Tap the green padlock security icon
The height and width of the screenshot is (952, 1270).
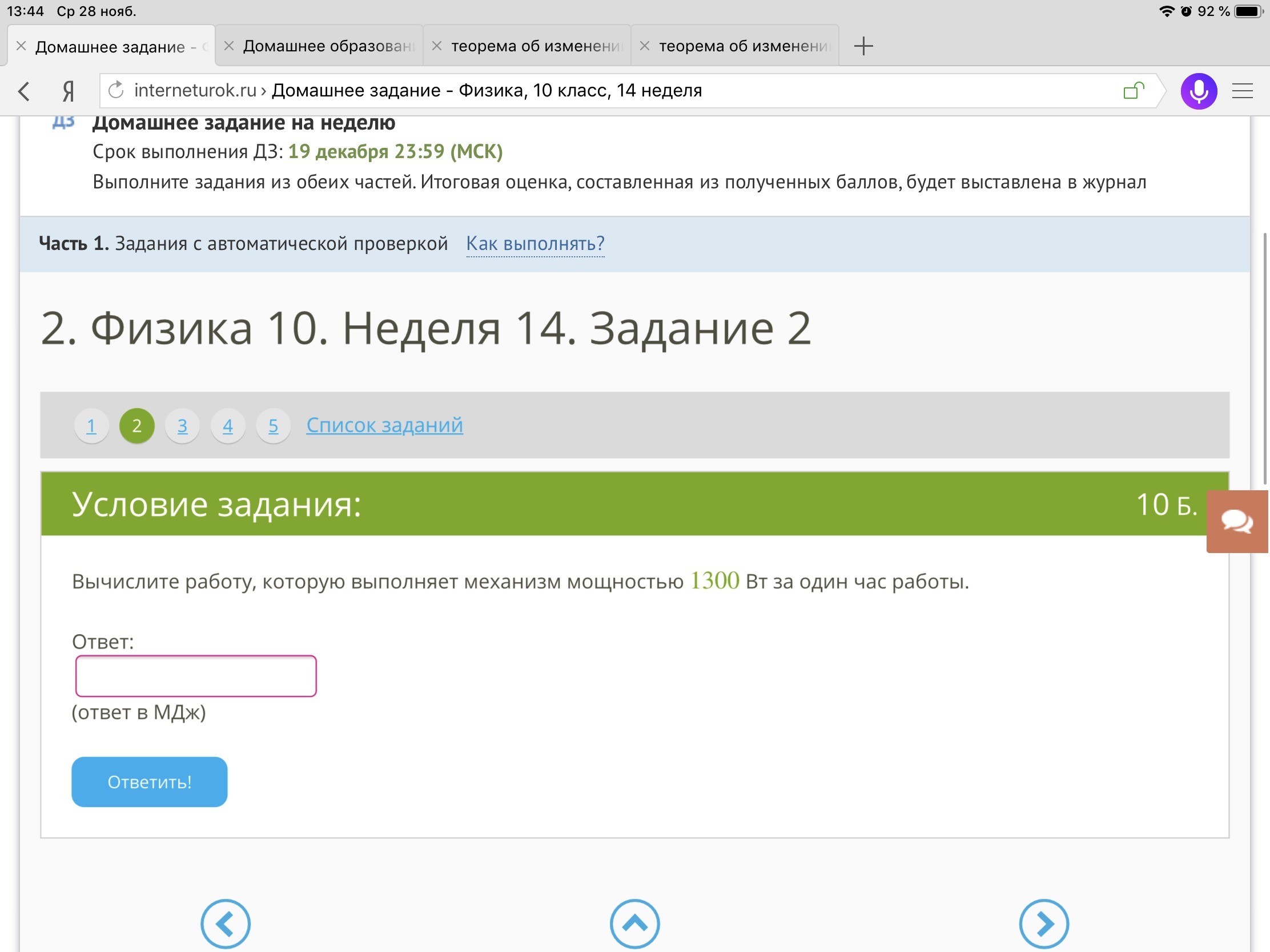(1134, 91)
